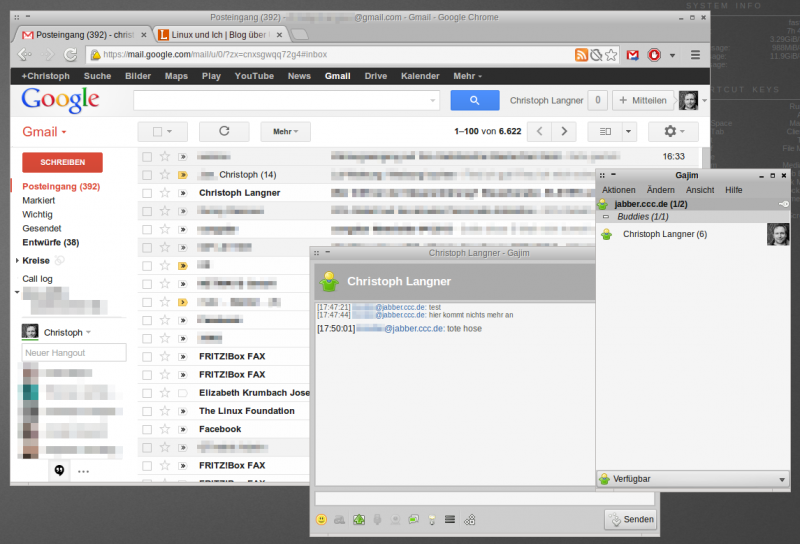Open the Posteingang (392) folder
The image size is (800, 544).
coord(61,186)
